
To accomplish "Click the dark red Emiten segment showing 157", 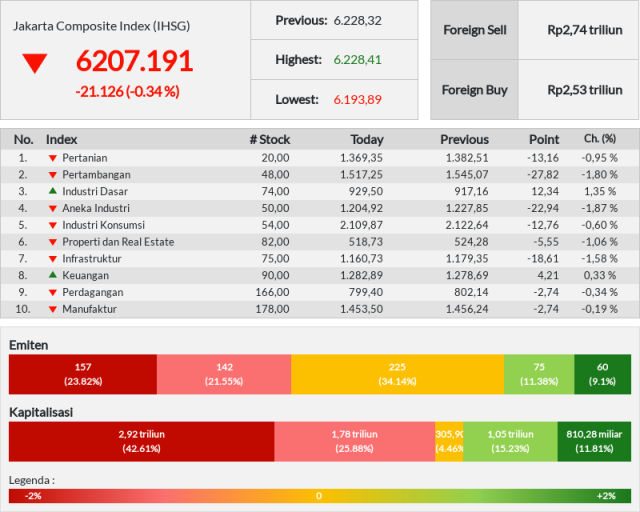I will coord(83,374).
